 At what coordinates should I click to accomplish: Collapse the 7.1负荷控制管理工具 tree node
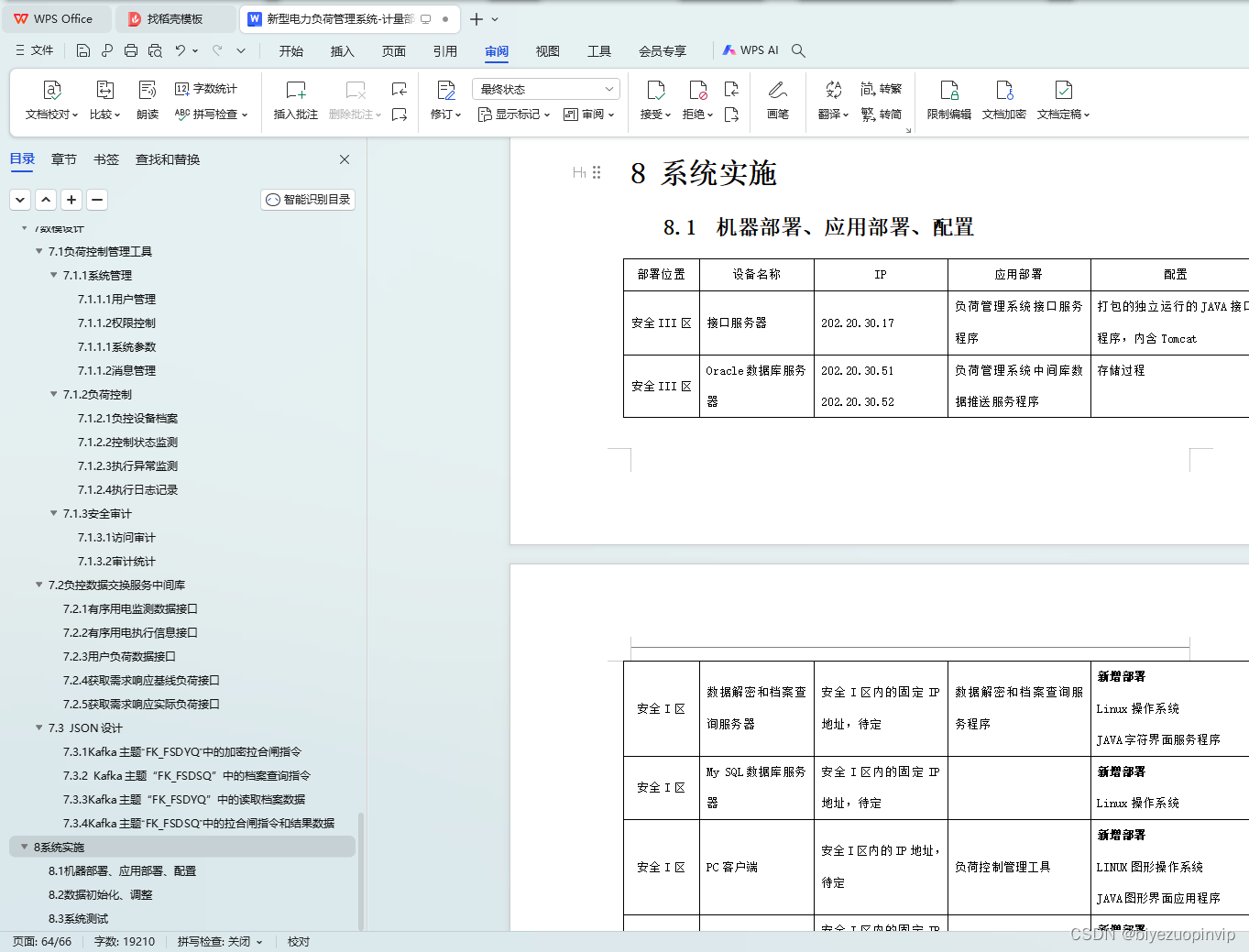pos(39,251)
